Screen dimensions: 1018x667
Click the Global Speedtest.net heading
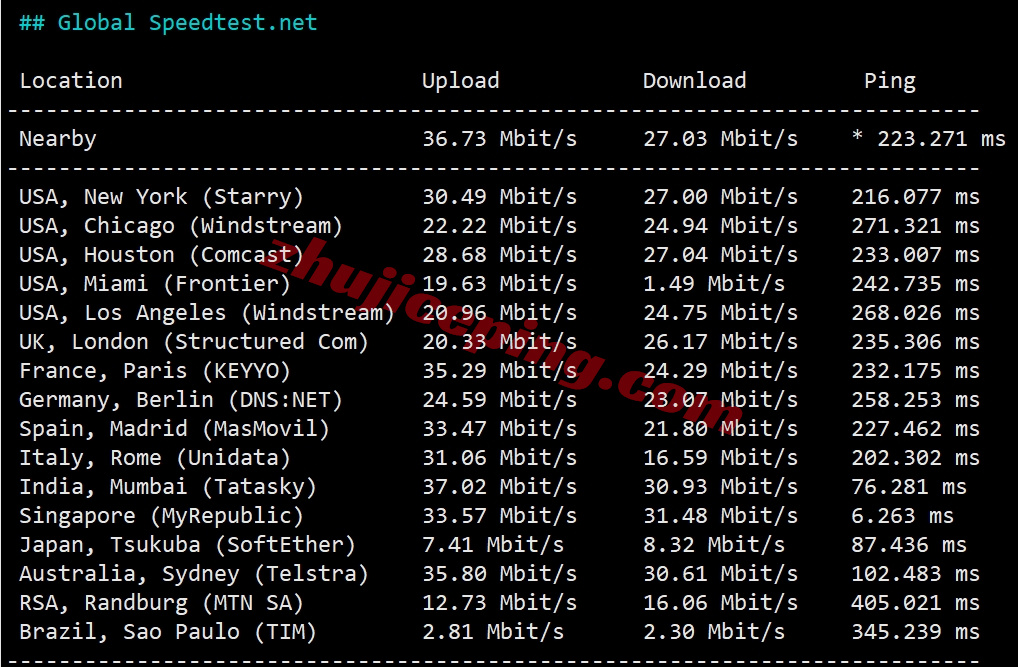[x=168, y=23]
